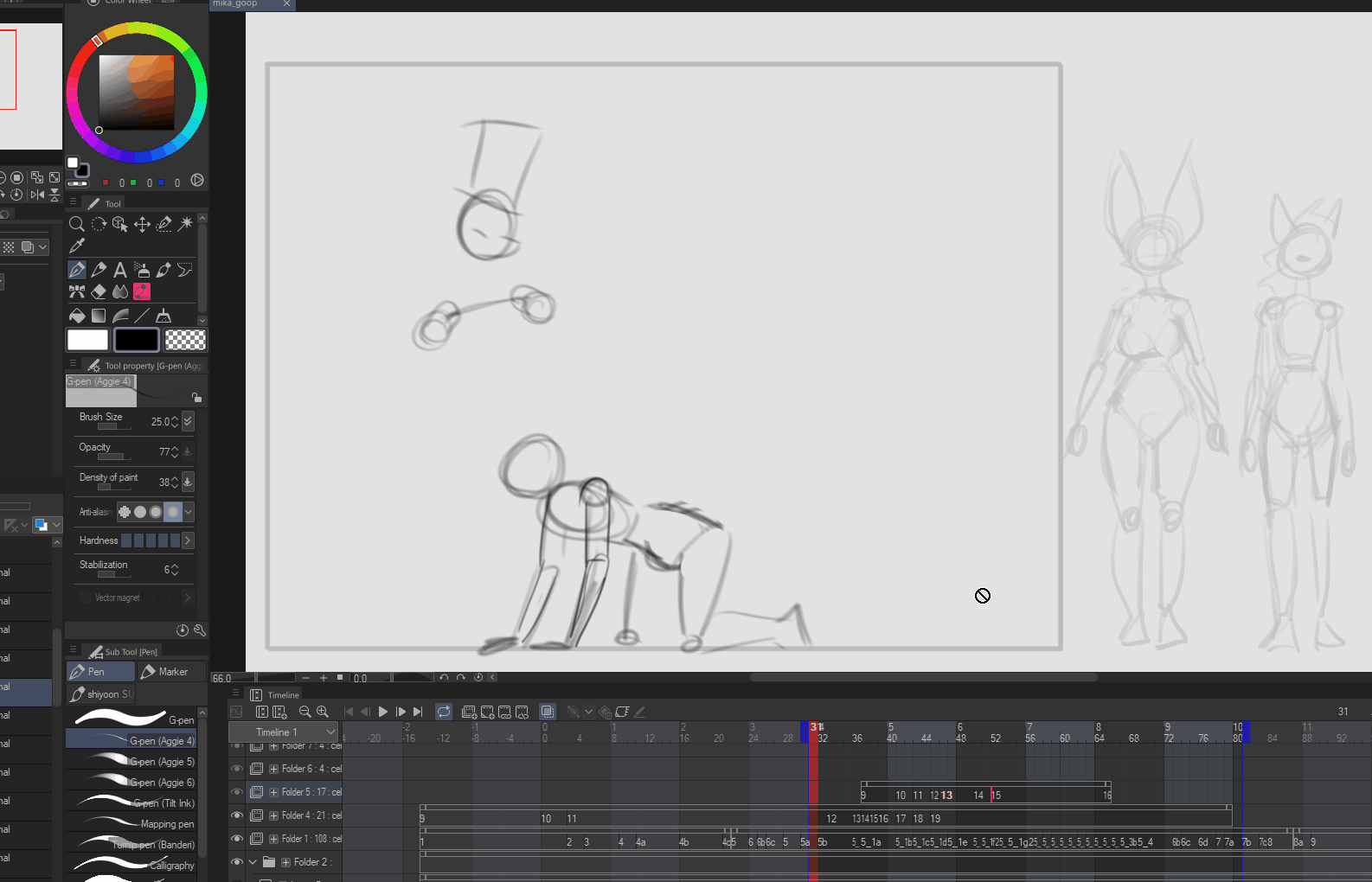The image size is (1372, 882).
Task: Select the Fill bucket tool
Action: [77, 316]
